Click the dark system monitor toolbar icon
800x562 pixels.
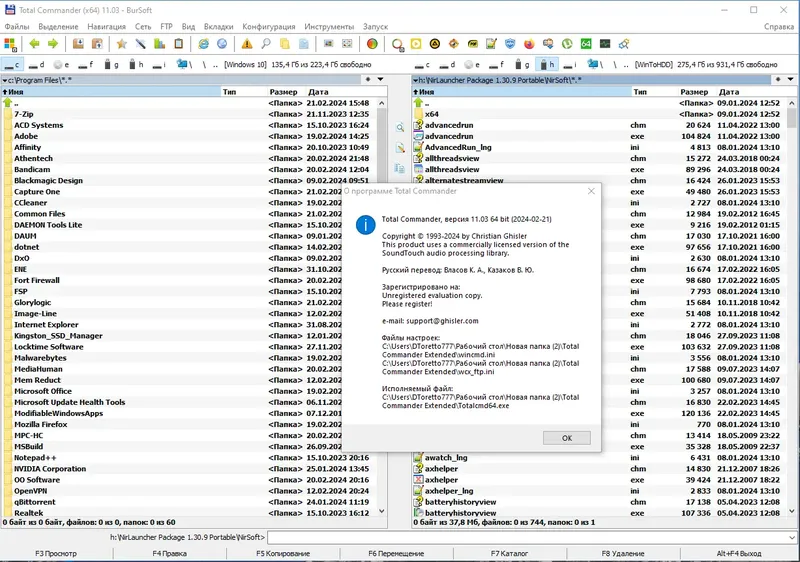click(x=605, y=44)
